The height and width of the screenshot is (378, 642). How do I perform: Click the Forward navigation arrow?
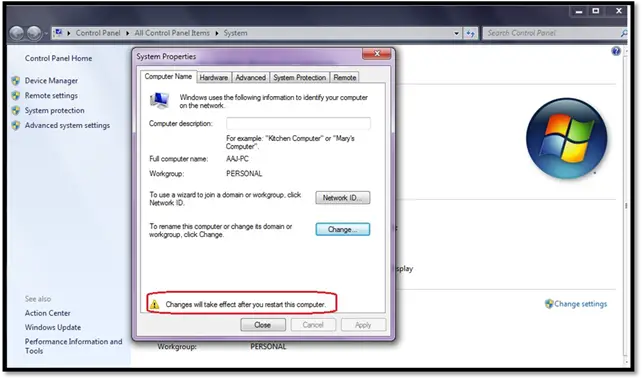pyautogui.click(x=34, y=33)
